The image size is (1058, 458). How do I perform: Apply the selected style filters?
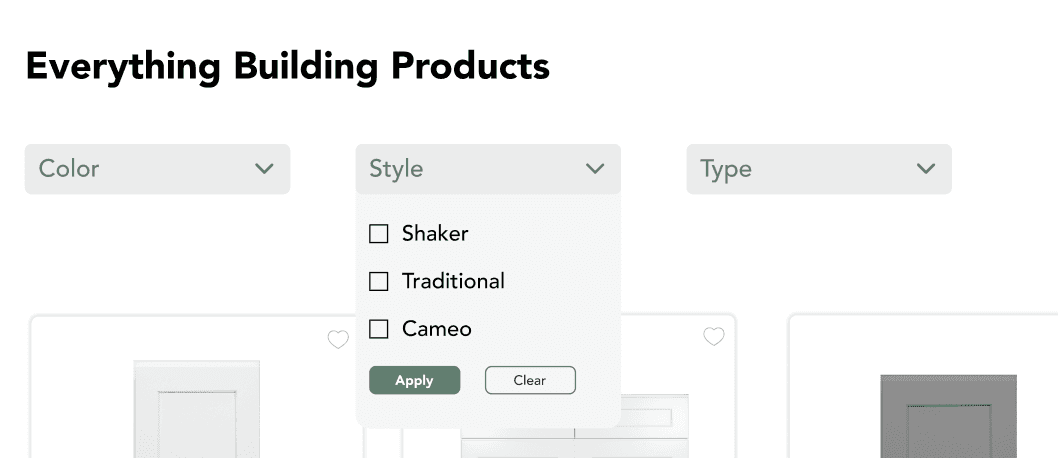[414, 380]
